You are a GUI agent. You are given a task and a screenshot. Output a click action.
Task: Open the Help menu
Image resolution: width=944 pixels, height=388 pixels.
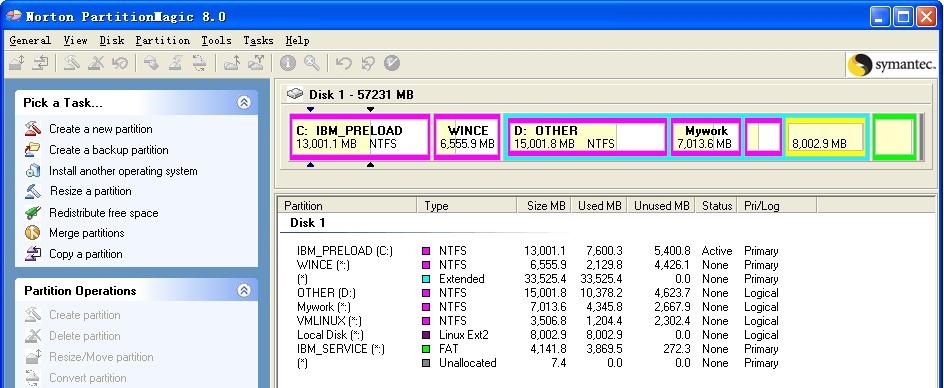pyautogui.click(x=297, y=40)
